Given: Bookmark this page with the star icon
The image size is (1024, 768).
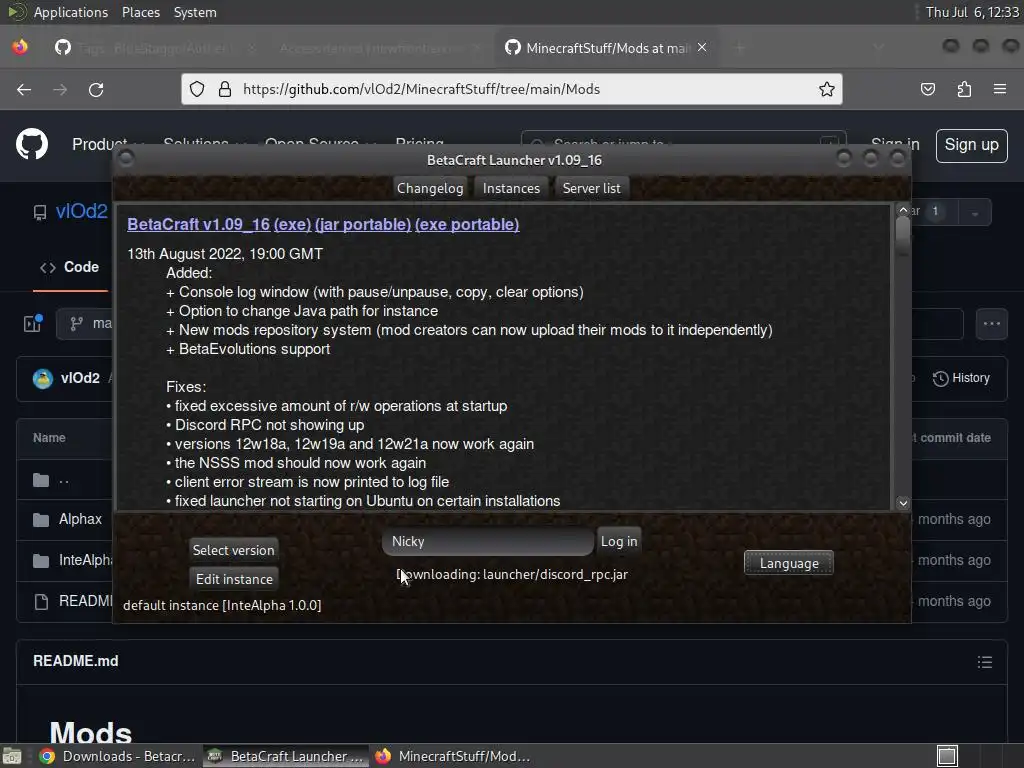Looking at the screenshot, I should pos(827,89).
